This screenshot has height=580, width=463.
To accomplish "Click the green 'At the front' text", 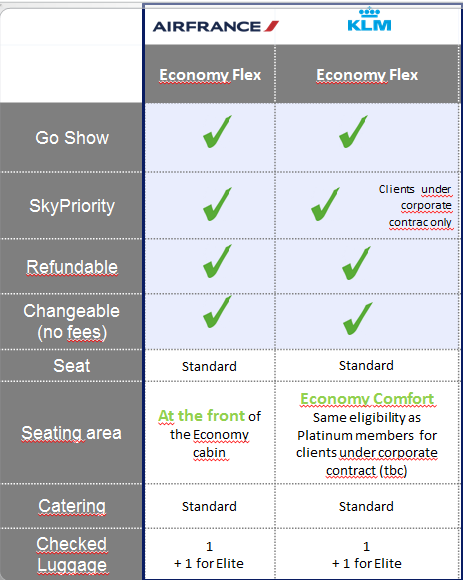I will pos(202,416).
